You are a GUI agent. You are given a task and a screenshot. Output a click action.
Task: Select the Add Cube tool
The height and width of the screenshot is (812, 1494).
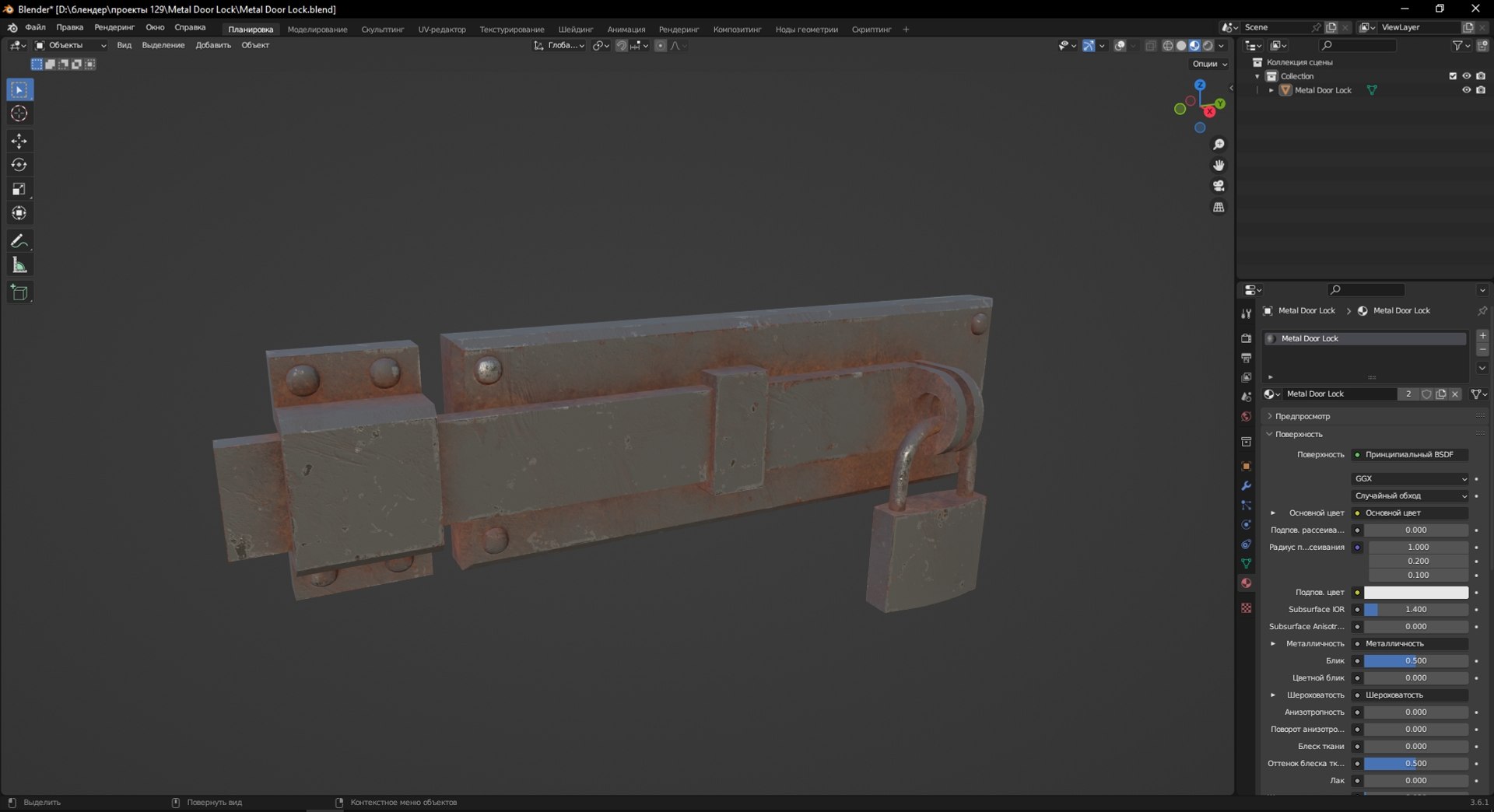click(19, 292)
